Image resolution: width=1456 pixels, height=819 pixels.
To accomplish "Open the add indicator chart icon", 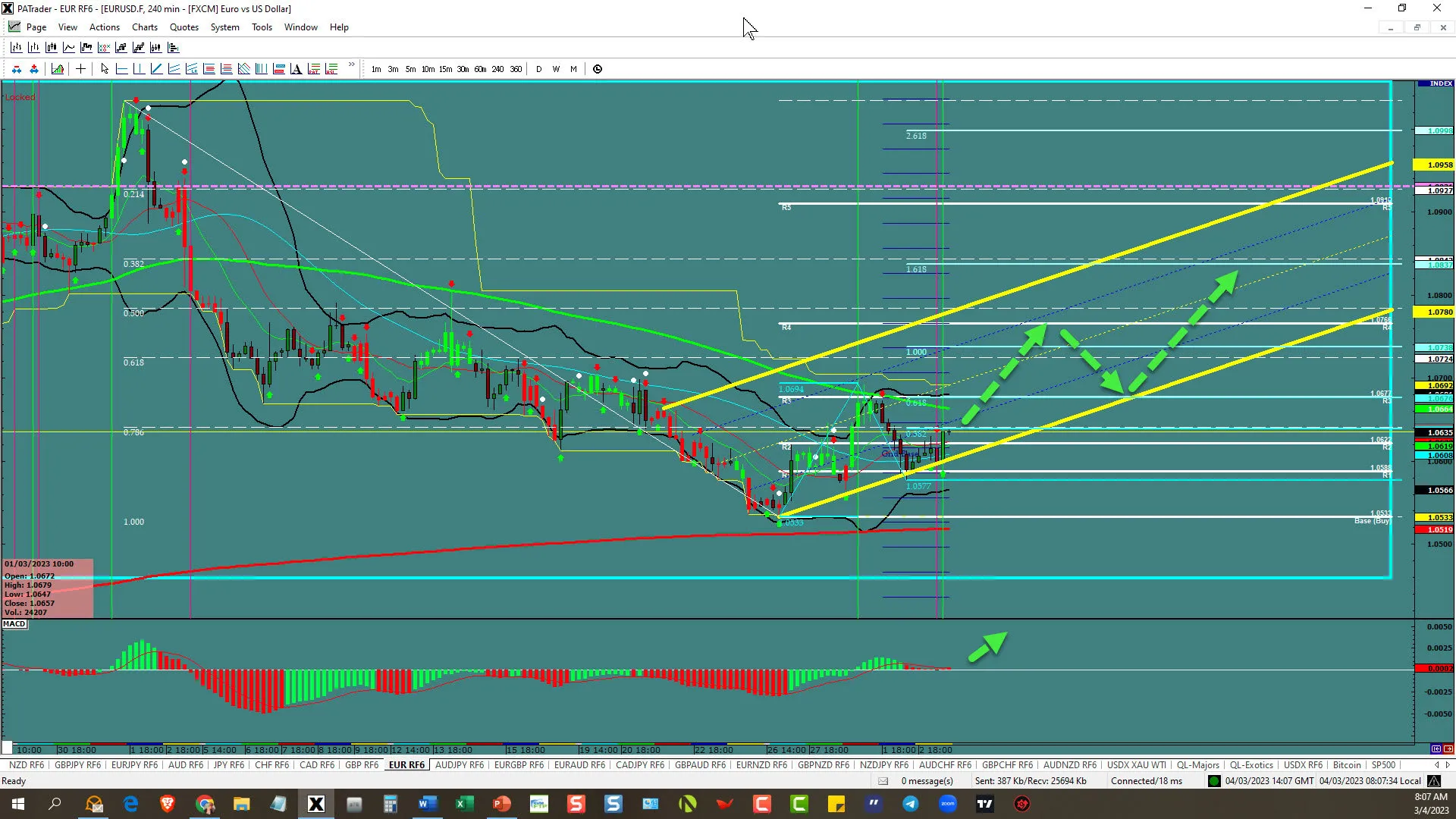I will (x=58, y=69).
